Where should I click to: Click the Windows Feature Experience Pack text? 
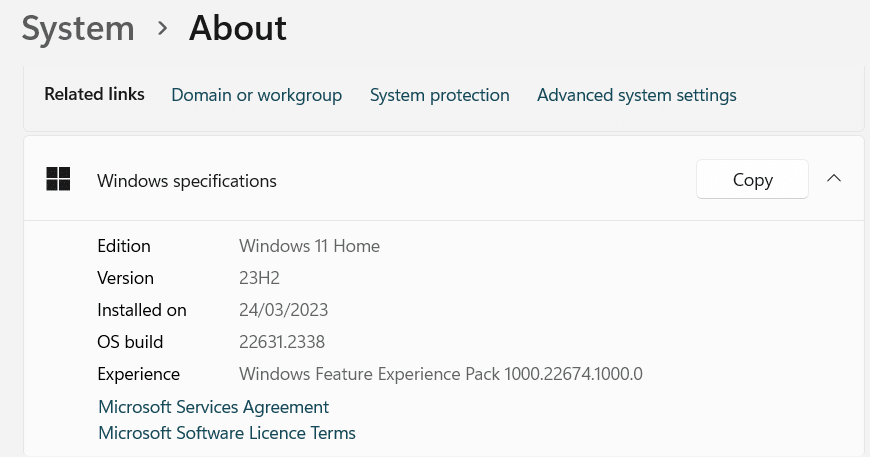(440, 374)
